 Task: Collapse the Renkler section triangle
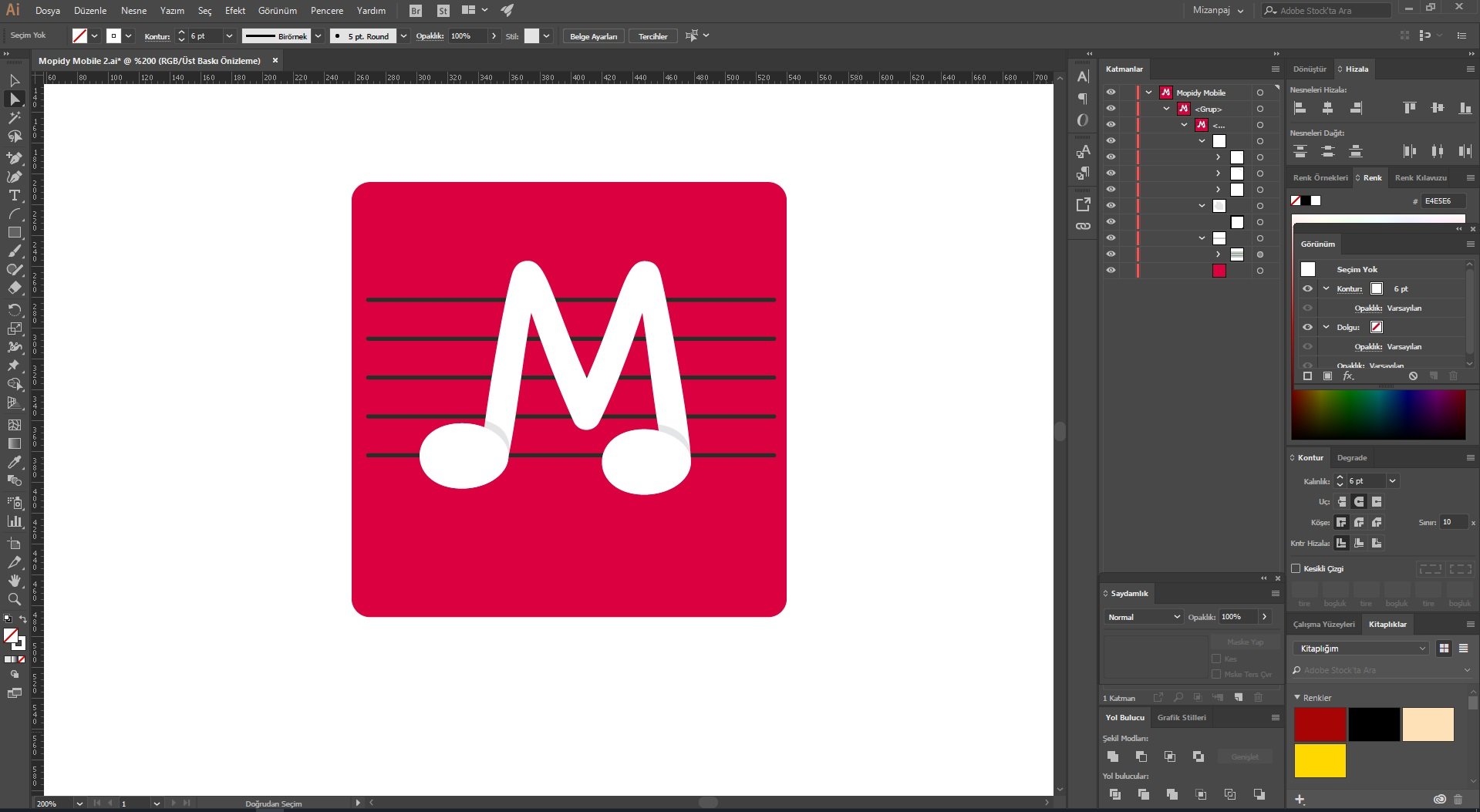click(1297, 697)
